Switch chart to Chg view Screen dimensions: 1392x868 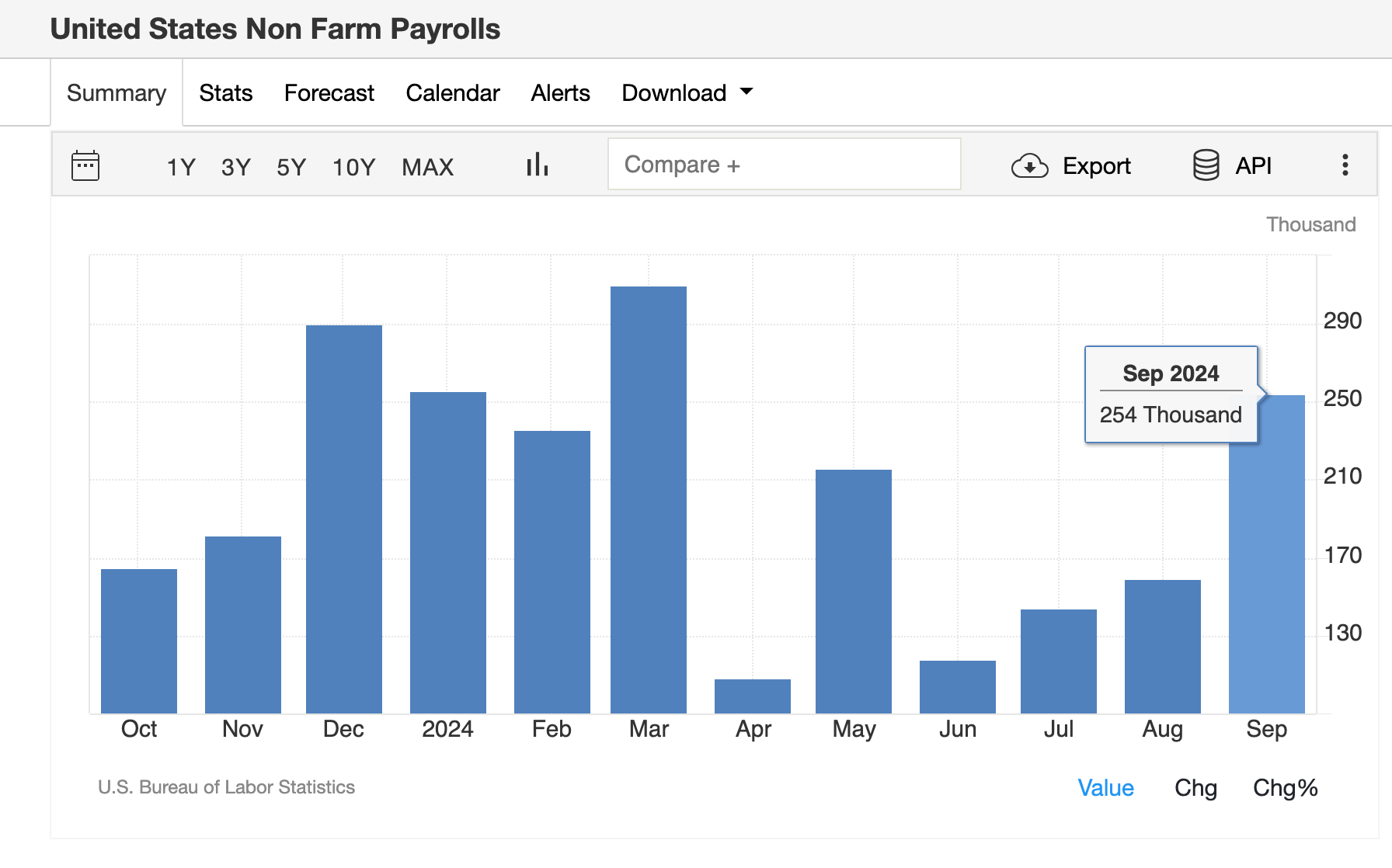click(x=1196, y=788)
